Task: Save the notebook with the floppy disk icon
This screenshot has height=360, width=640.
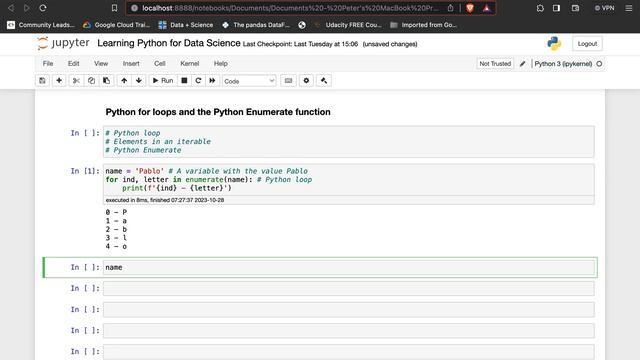Action: (x=42, y=81)
